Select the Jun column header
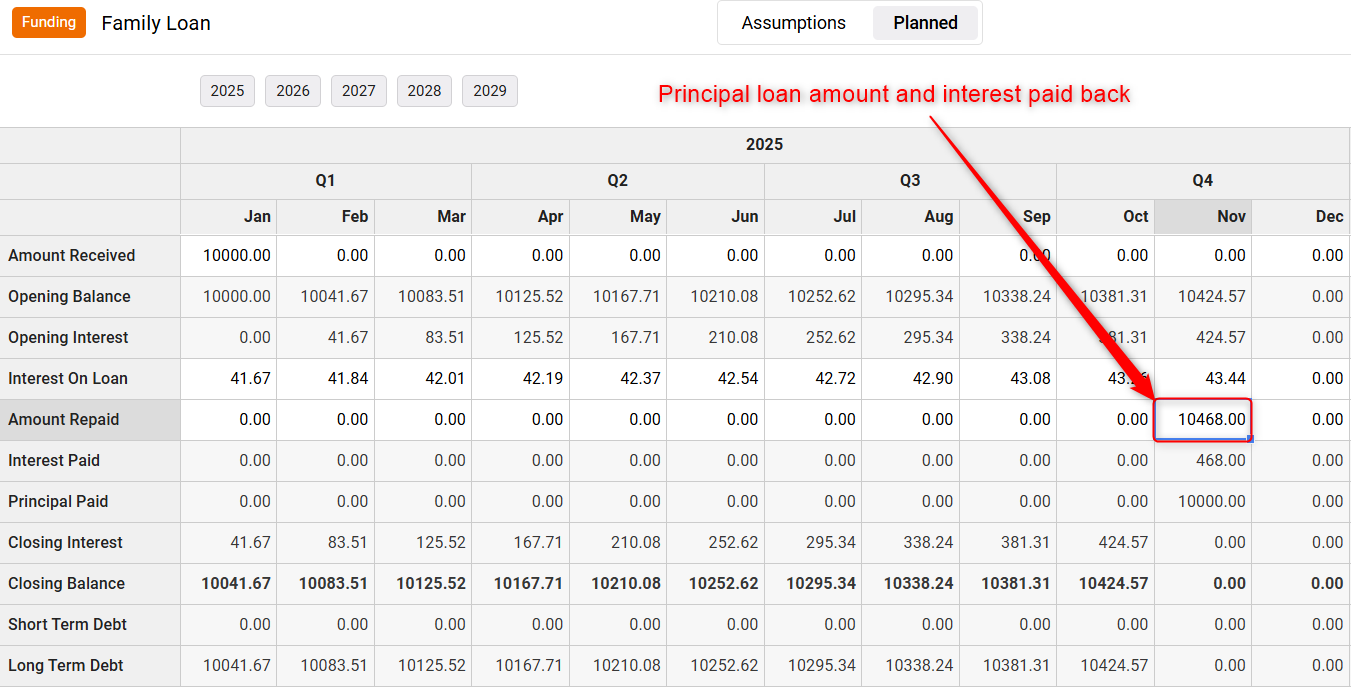 [716, 217]
